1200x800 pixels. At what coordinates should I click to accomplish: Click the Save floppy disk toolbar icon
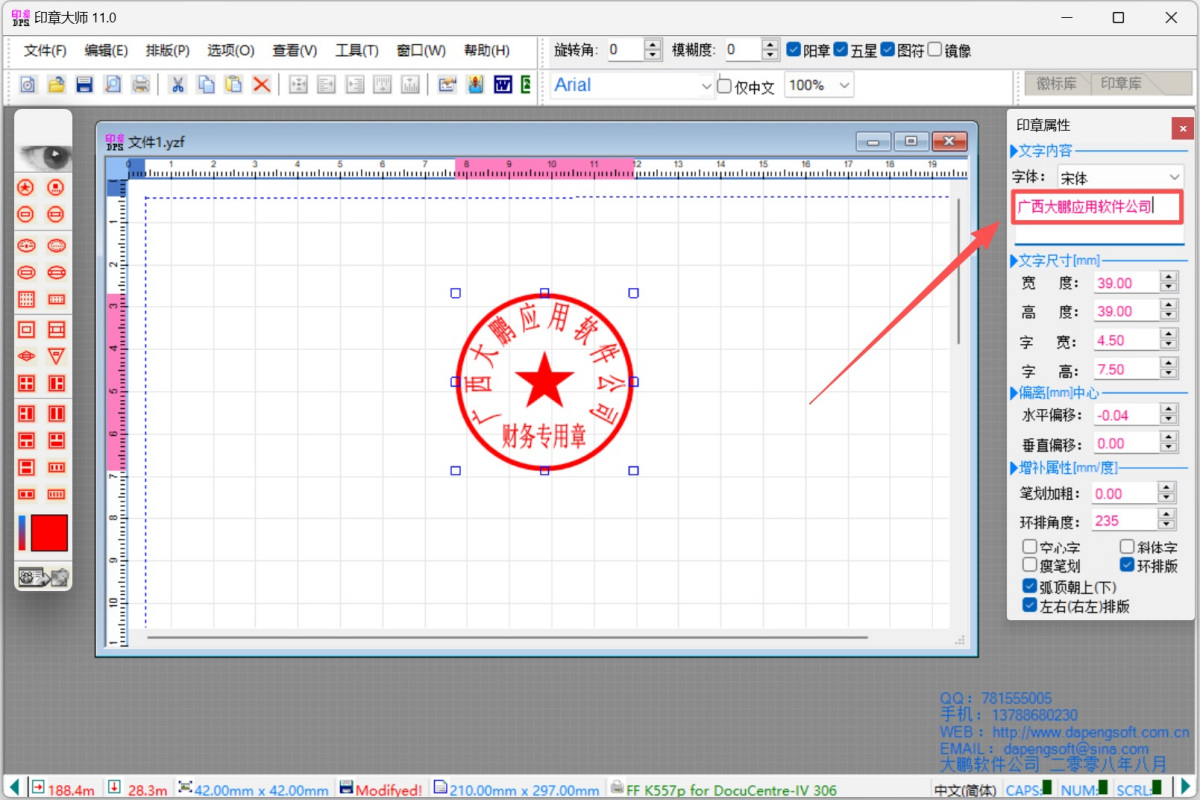coord(85,85)
